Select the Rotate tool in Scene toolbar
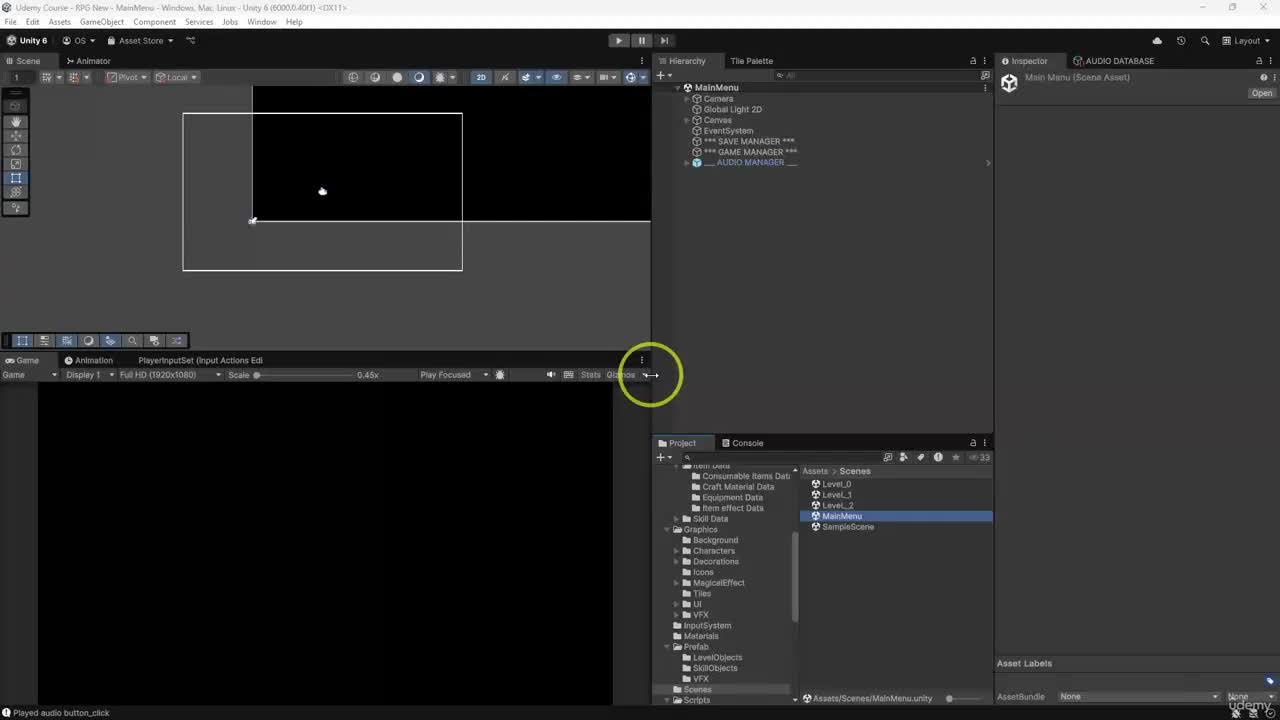This screenshot has width=1280, height=720. [16, 149]
